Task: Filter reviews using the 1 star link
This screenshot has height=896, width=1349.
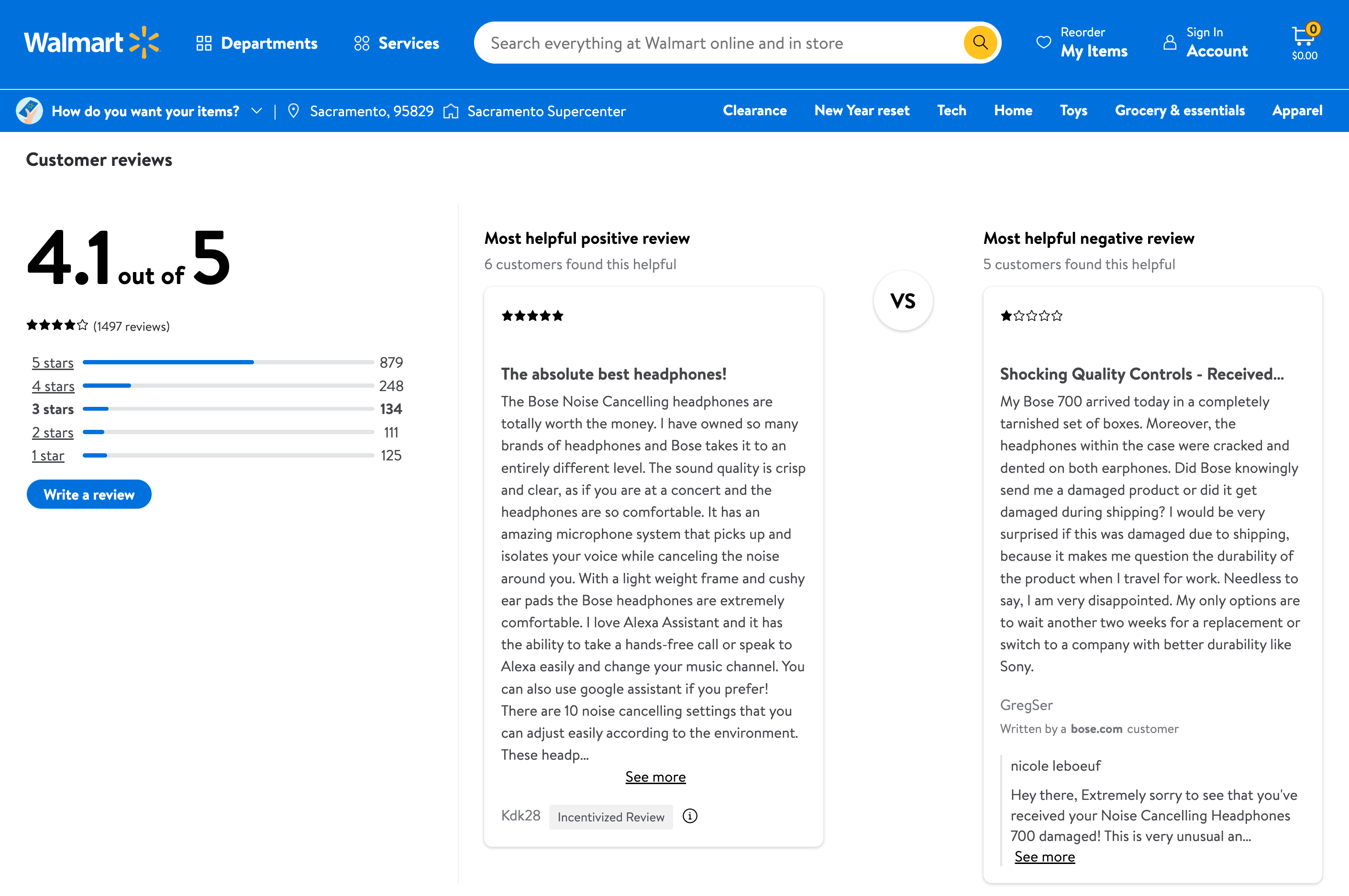Action: (x=47, y=456)
